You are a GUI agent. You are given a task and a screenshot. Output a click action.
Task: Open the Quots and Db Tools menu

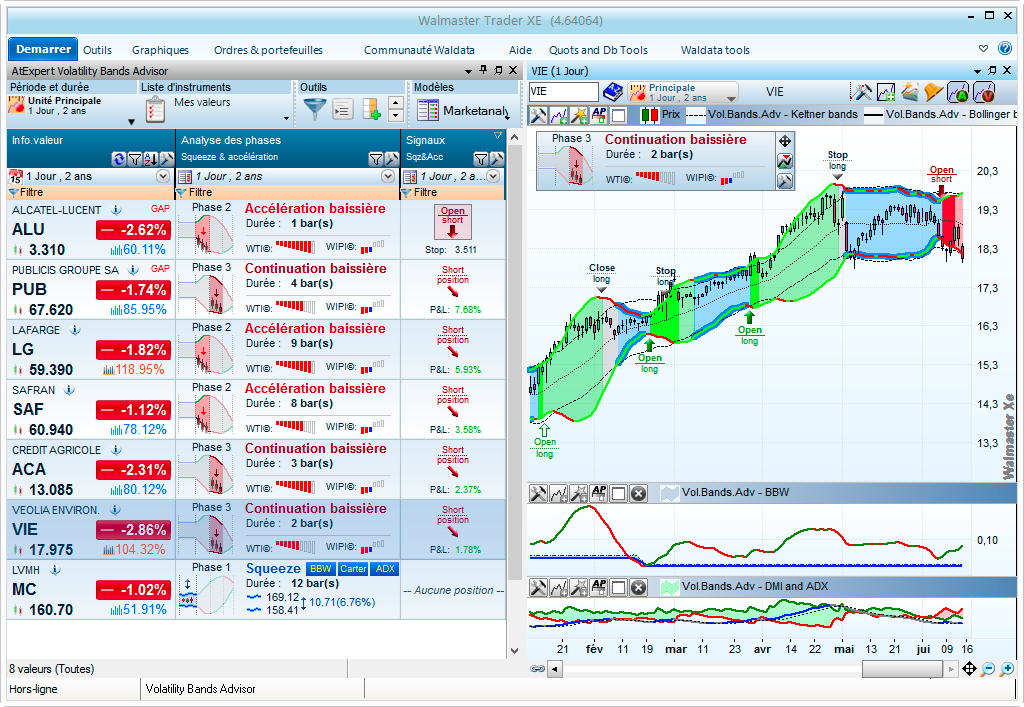pyautogui.click(x=598, y=50)
